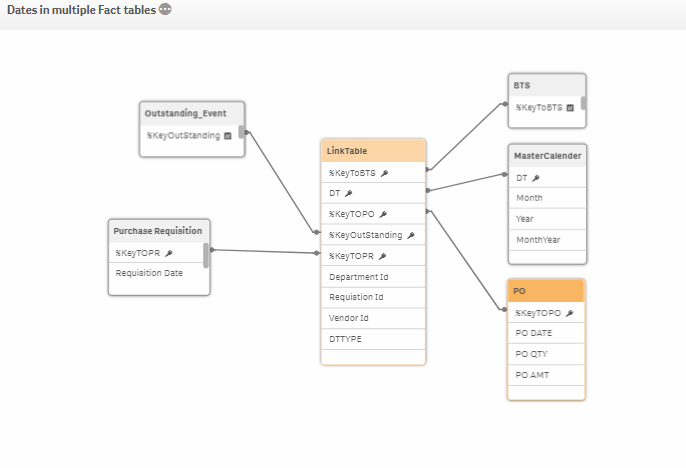The image size is (686, 468).
Task: Click the ellipsis icon beside the title
Action: [165, 10]
